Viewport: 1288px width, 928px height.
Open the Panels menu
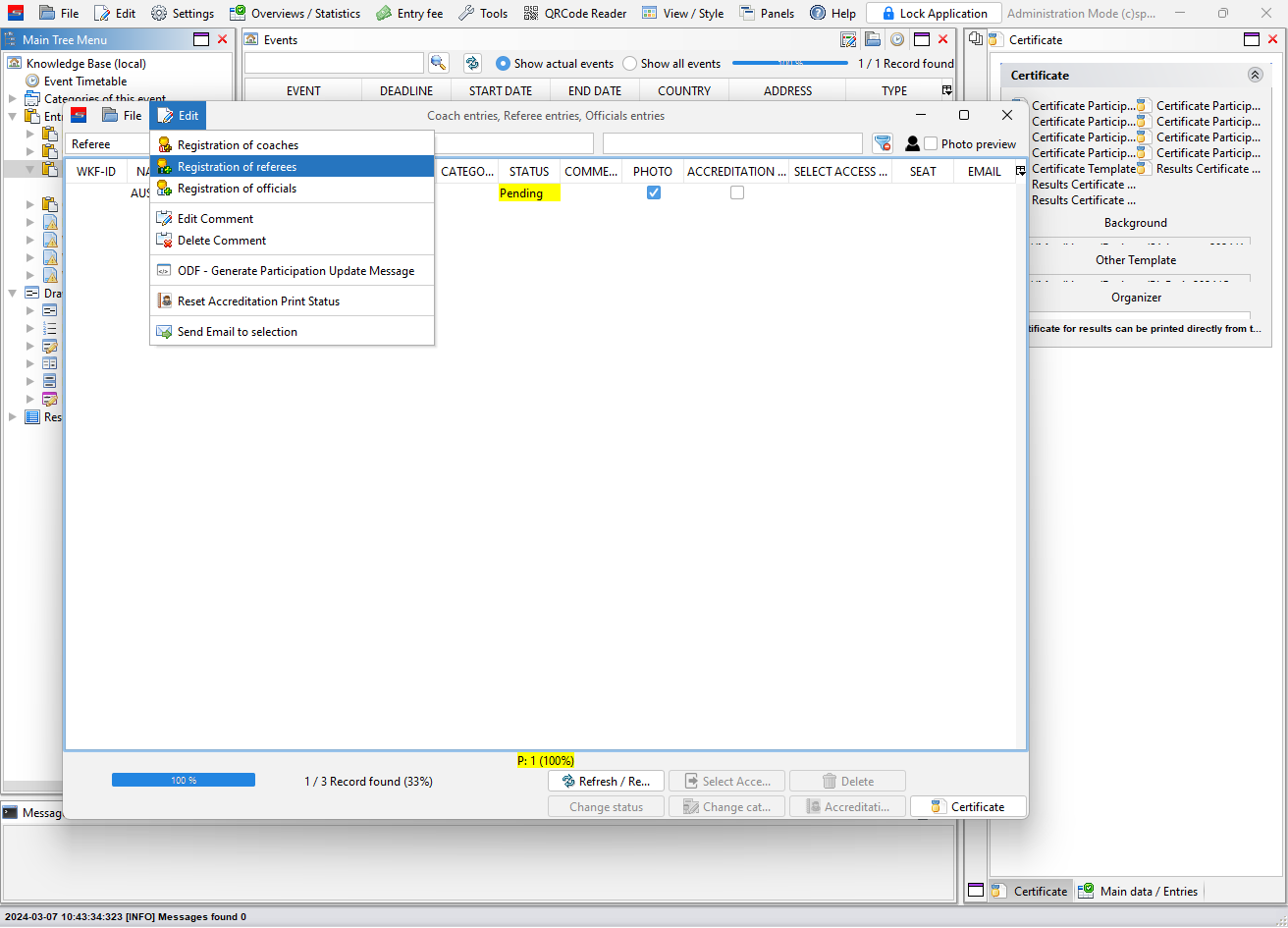pyautogui.click(x=767, y=13)
